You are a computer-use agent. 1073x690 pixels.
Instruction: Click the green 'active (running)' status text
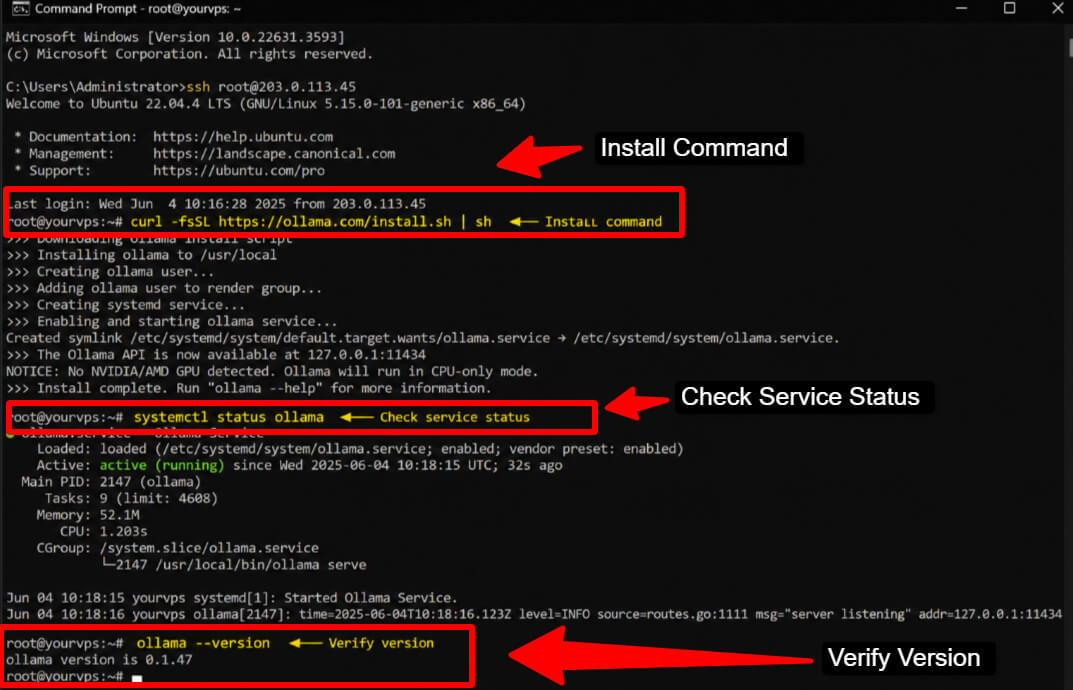[162, 465]
